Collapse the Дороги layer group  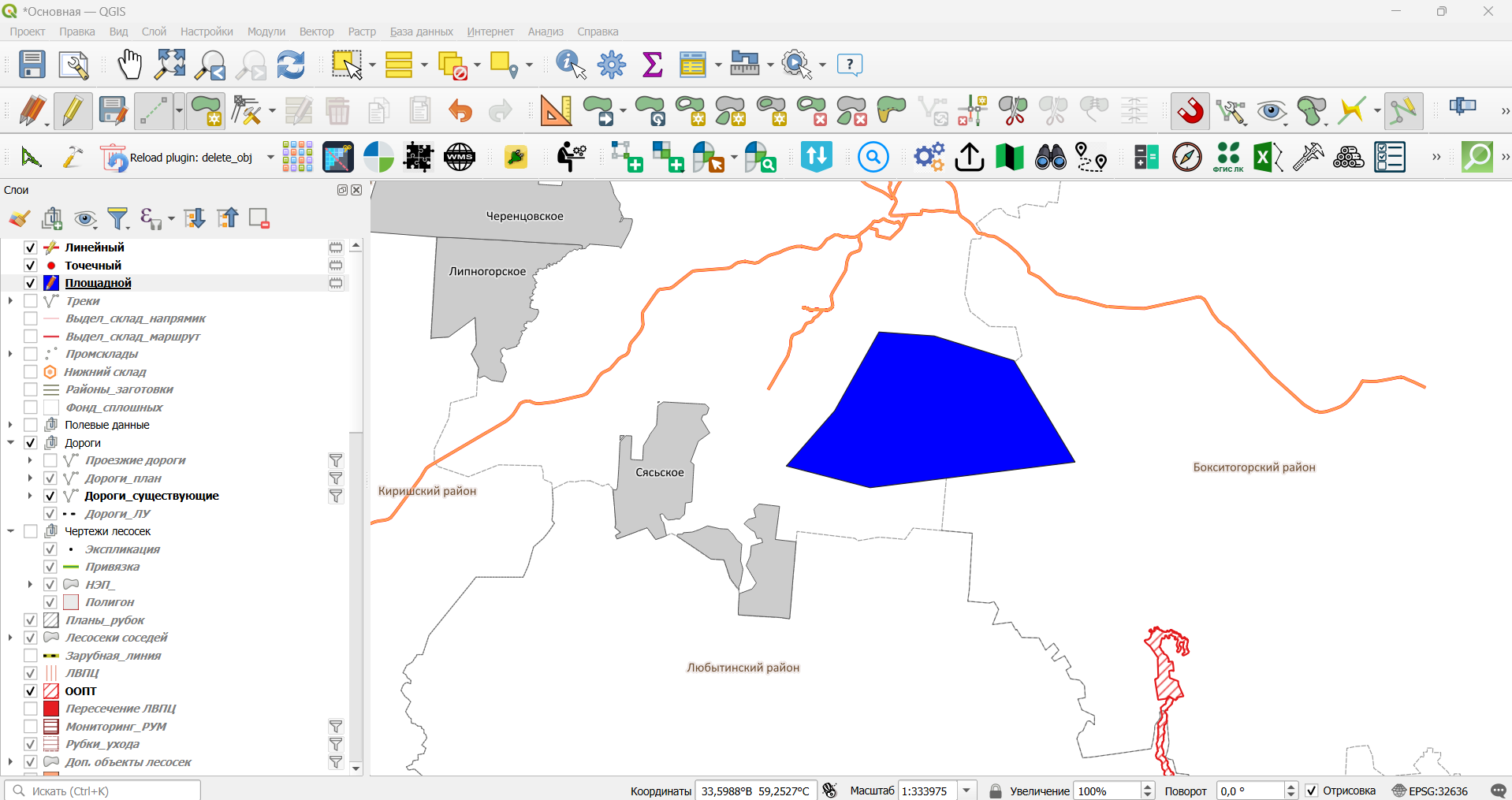coord(11,443)
